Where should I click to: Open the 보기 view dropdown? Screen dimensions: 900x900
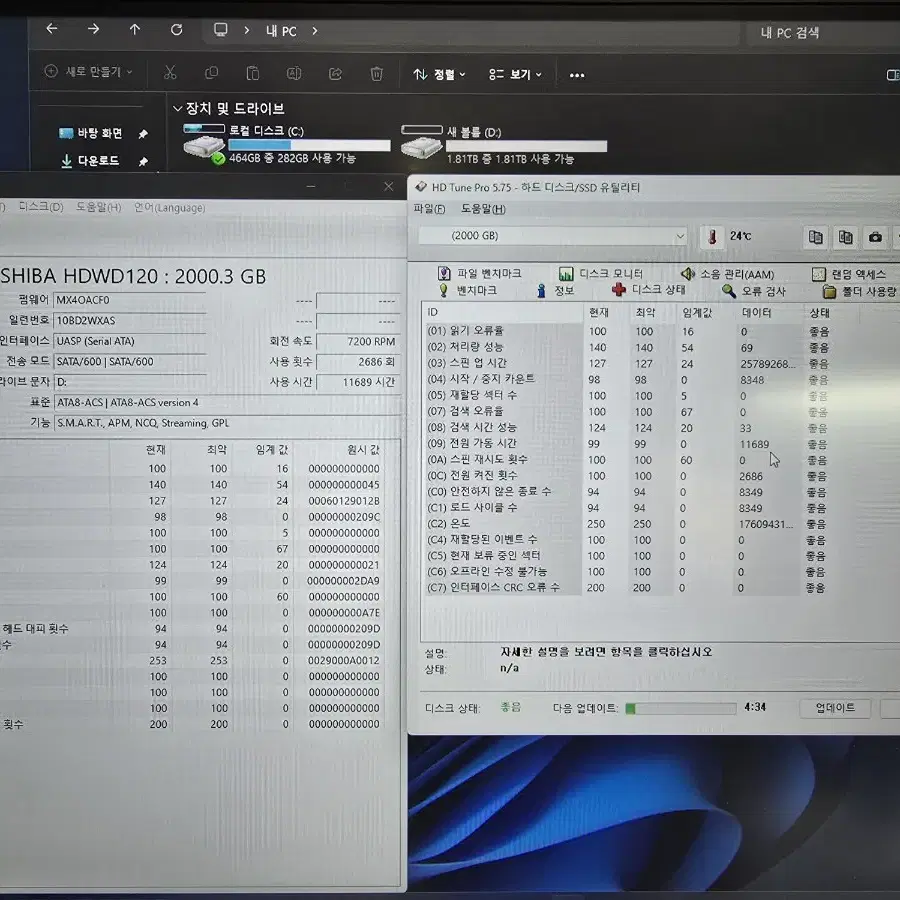[515, 75]
